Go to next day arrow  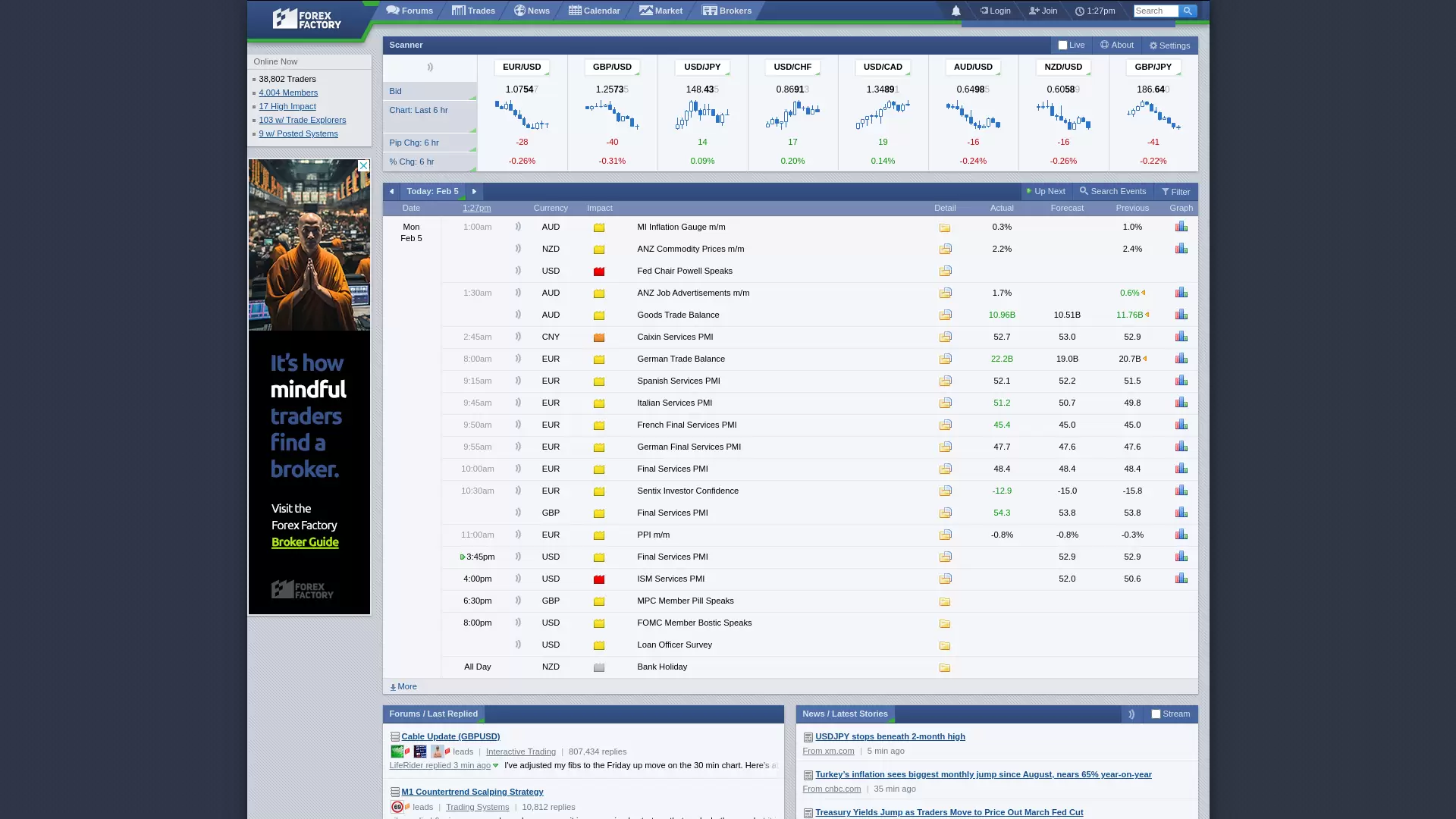(474, 192)
